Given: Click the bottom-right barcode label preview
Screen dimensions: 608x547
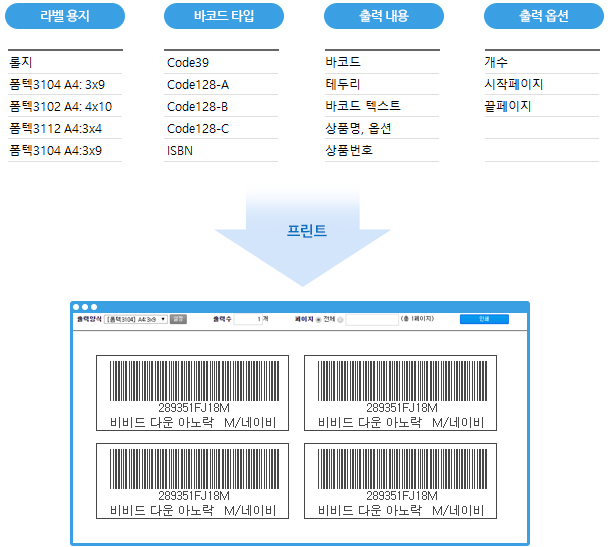Looking at the screenshot, I should (401, 481).
